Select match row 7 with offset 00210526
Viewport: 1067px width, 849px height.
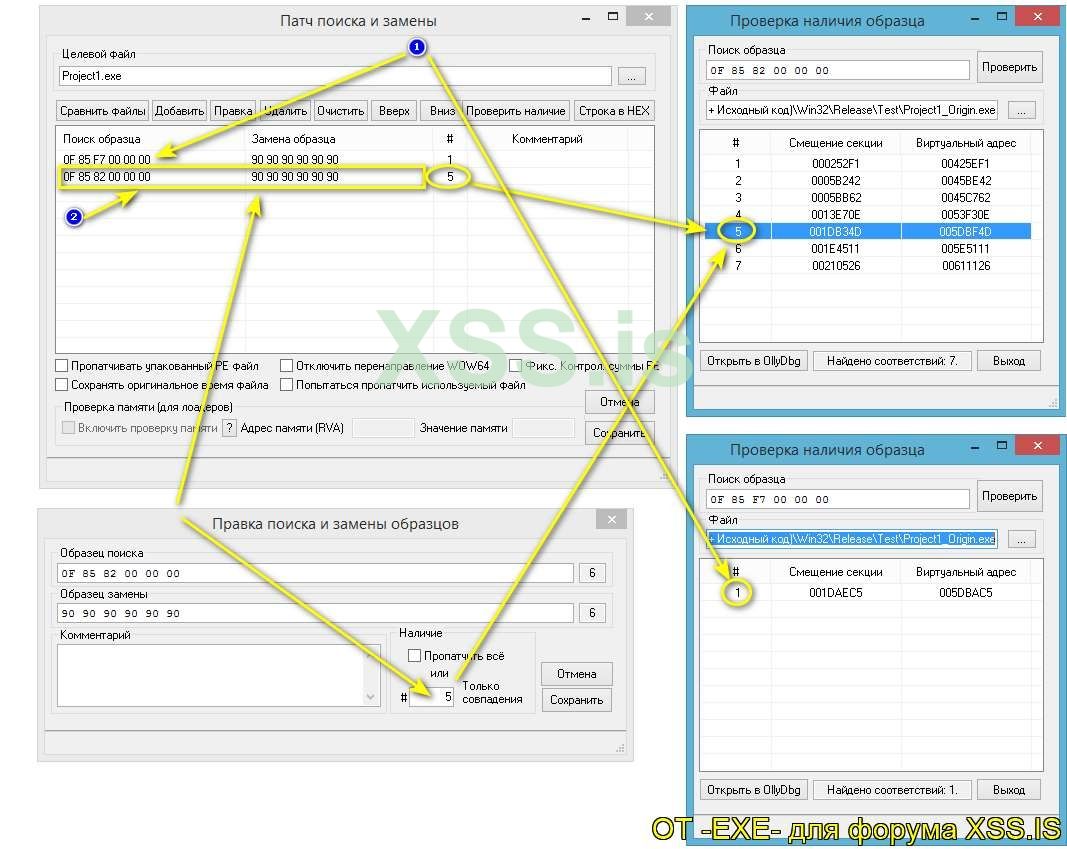click(x=866, y=266)
